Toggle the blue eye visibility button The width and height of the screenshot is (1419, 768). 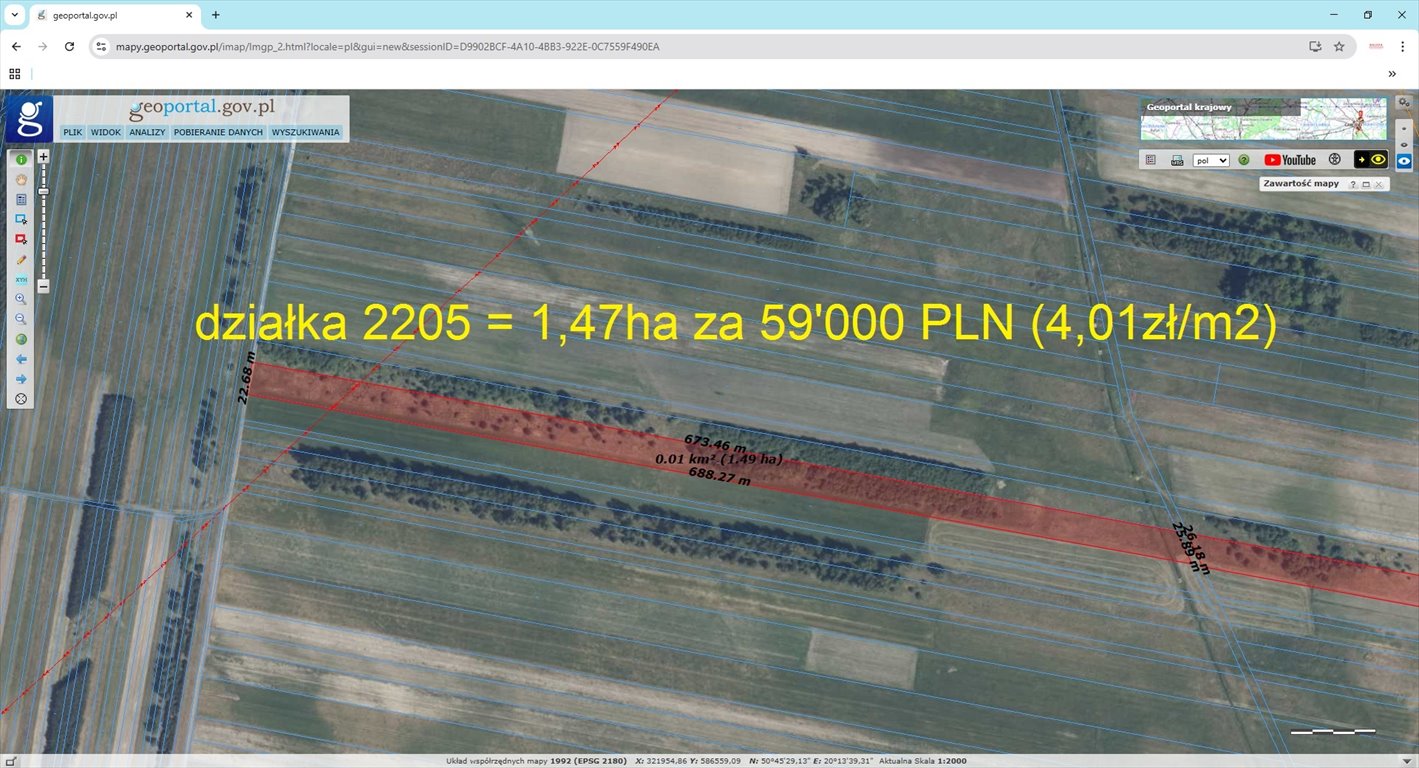(1404, 160)
